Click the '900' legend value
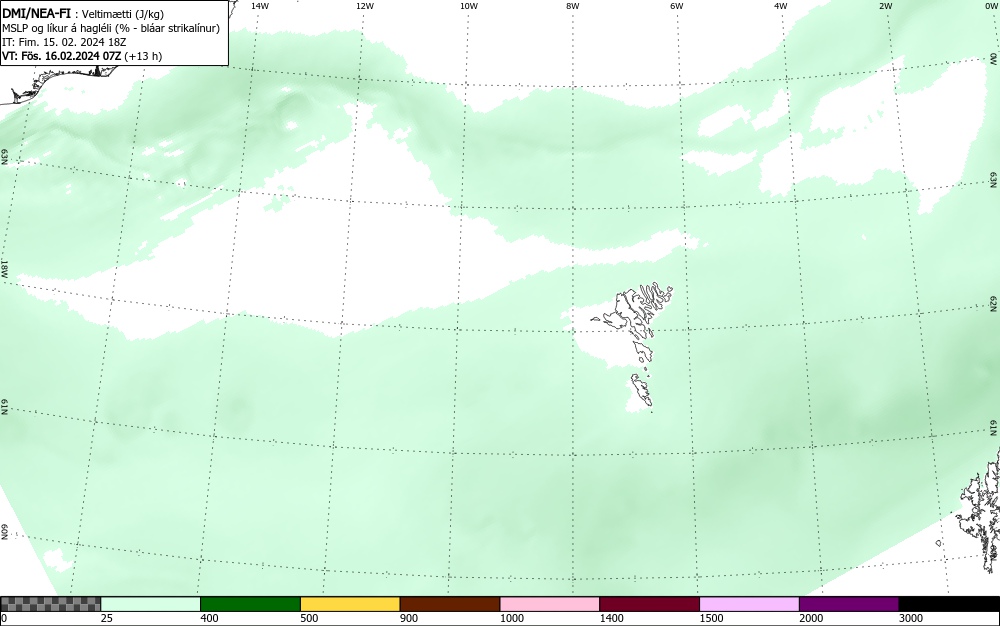1000x626 pixels. 409,618
